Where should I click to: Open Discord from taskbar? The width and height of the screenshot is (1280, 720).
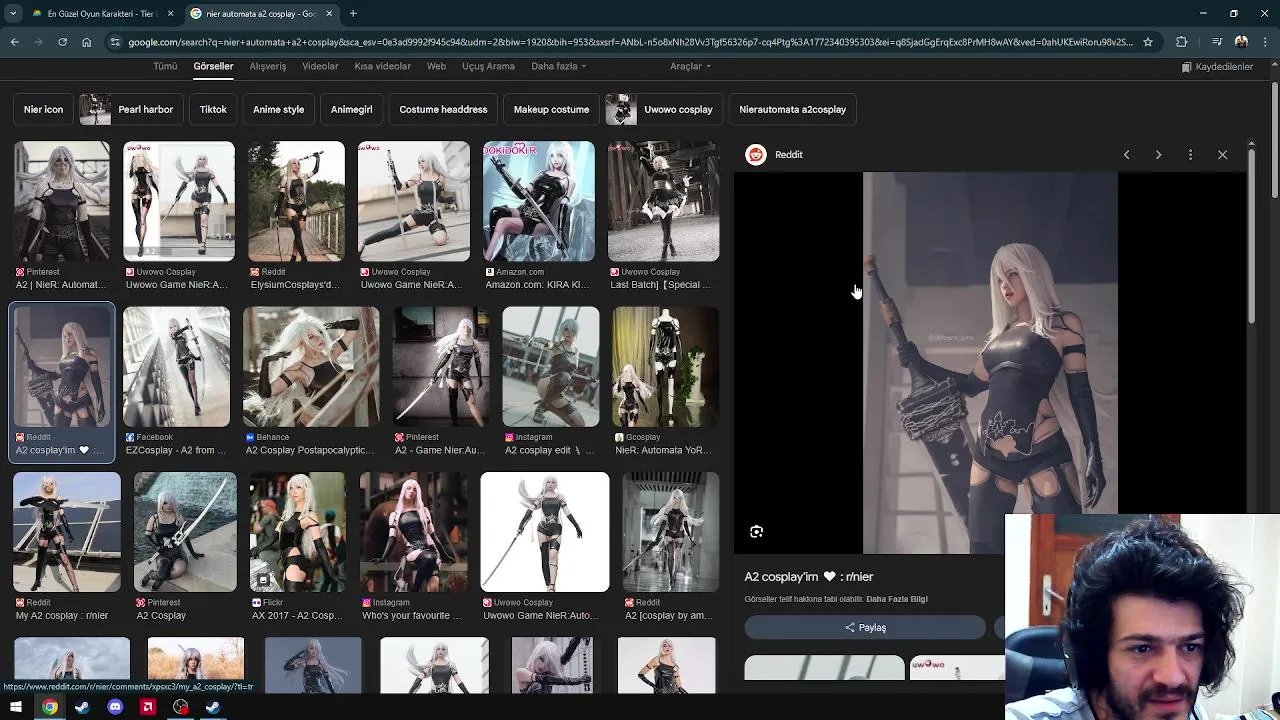tap(115, 707)
